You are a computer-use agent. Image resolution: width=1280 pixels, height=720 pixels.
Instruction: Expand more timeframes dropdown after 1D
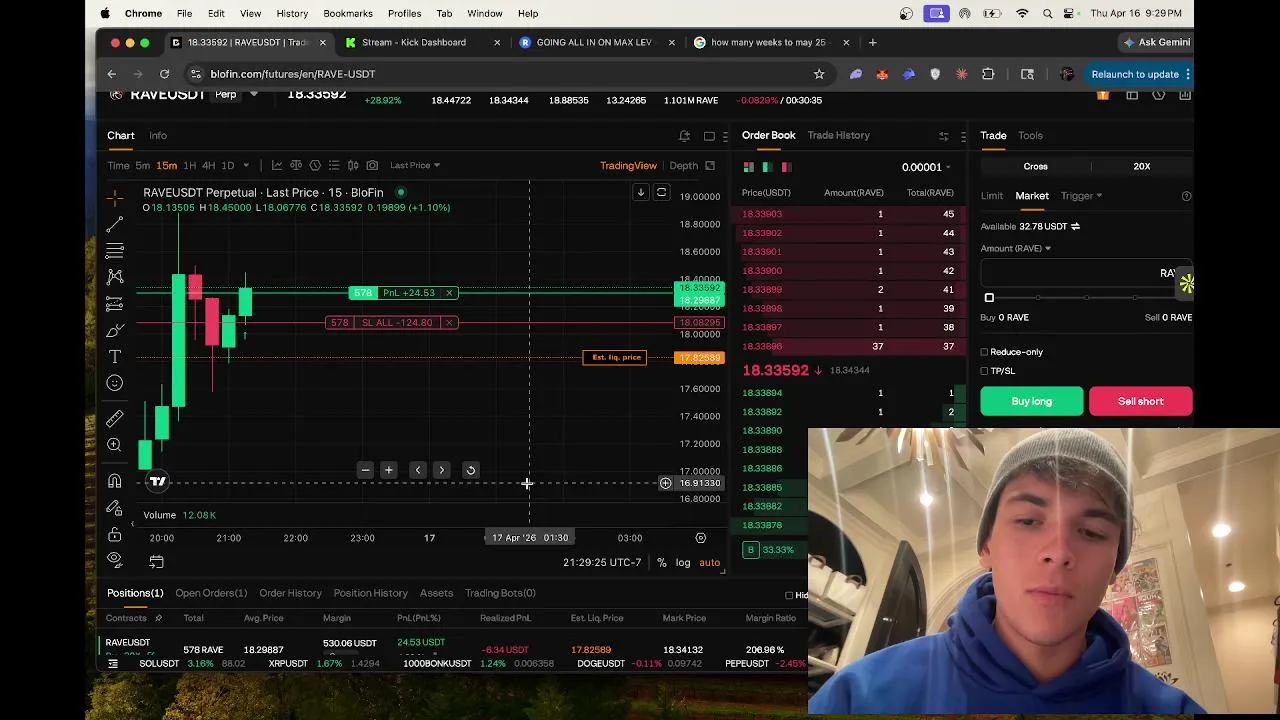point(246,165)
